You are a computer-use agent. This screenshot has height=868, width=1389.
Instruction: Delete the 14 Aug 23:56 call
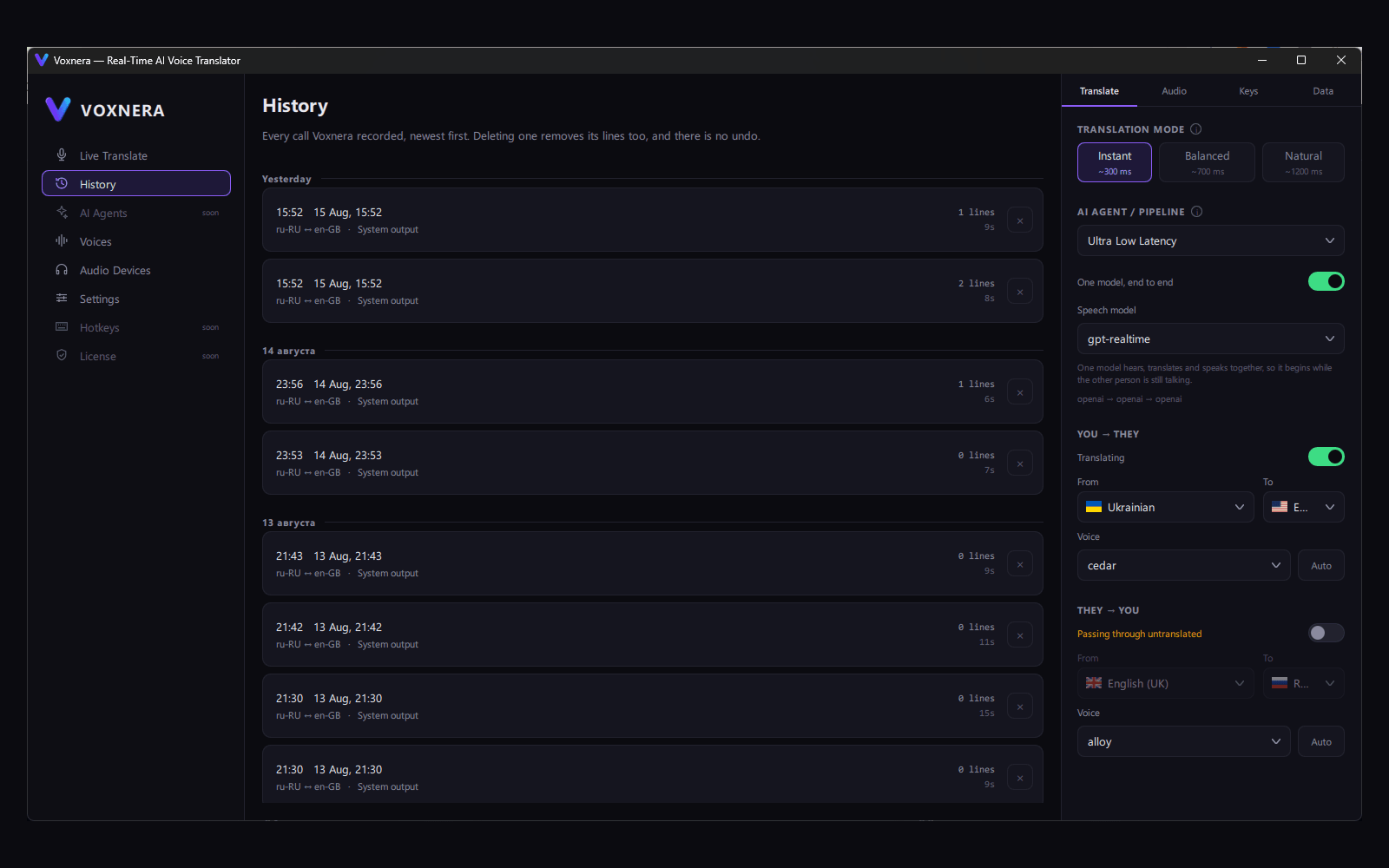click(x=1020, y=392)
